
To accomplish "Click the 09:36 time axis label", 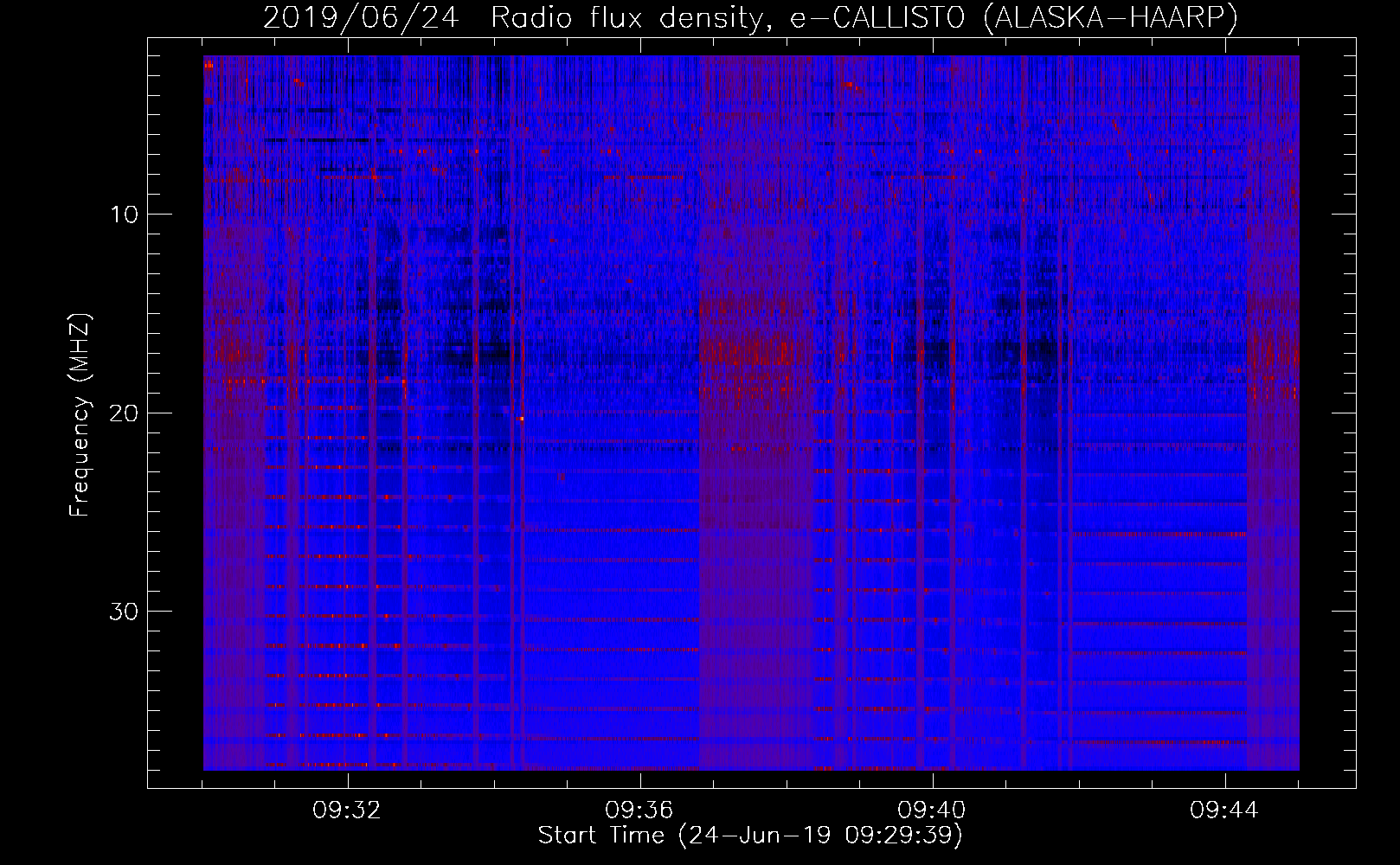I will (x=639, y=811).
